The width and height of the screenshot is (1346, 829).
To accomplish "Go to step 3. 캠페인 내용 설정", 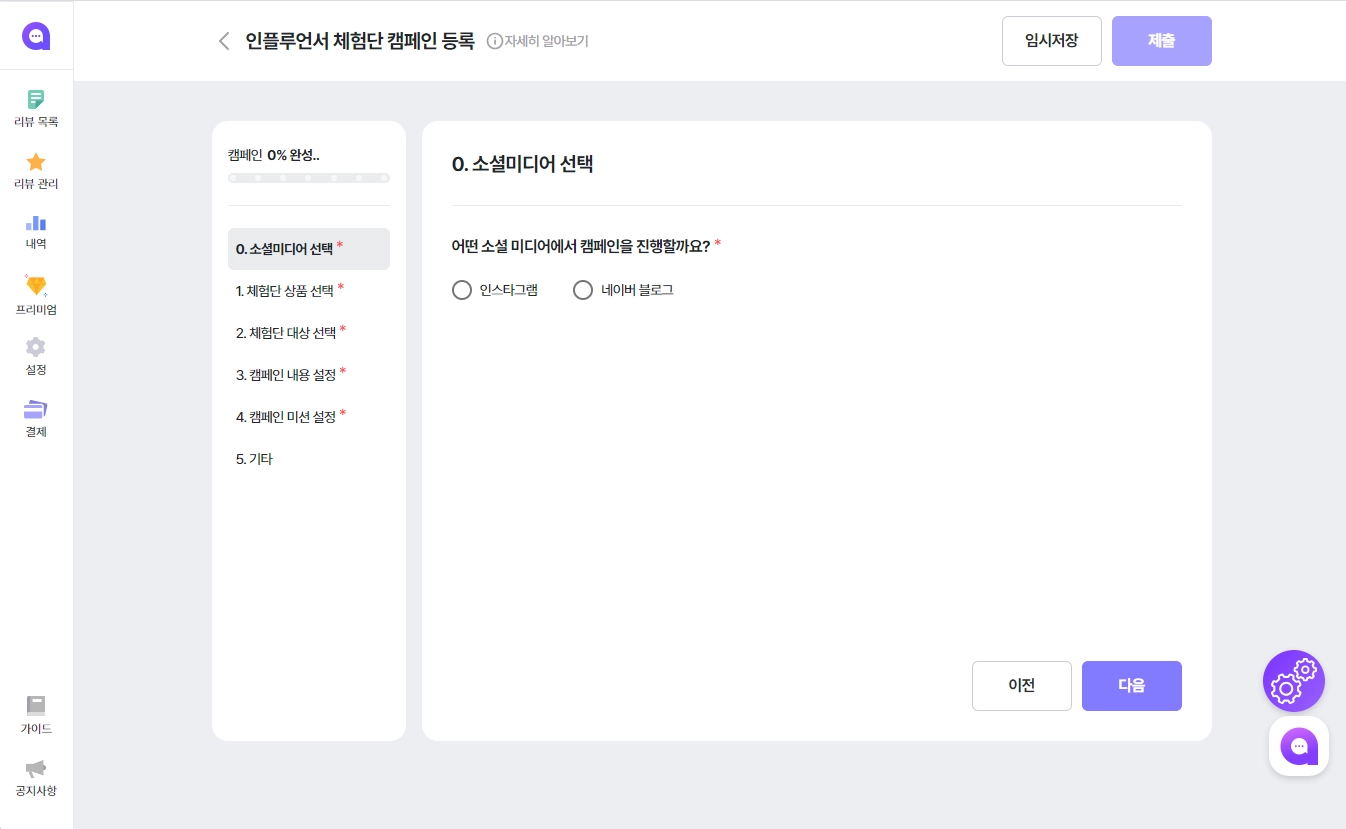I will [x=286, y=375].
